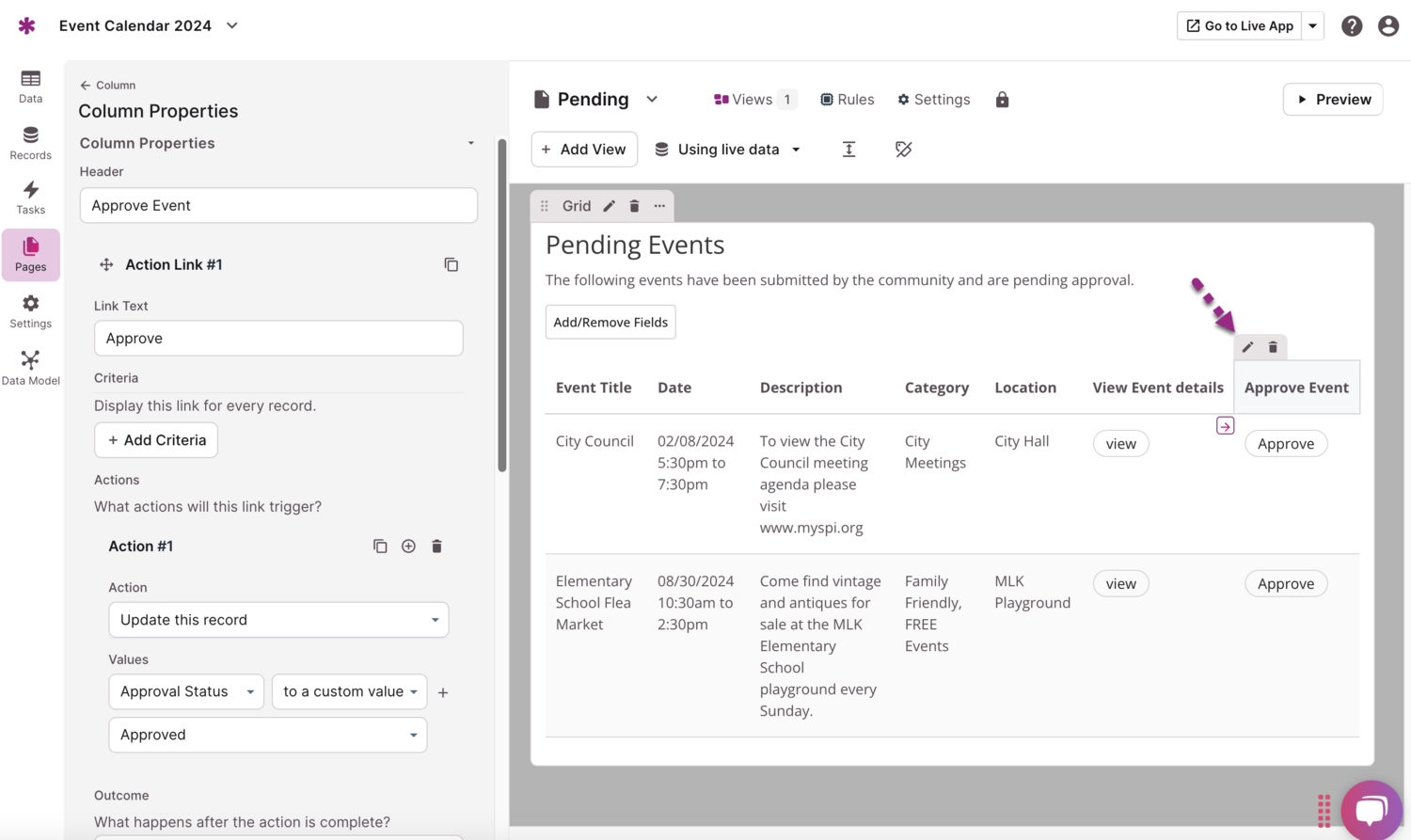Open the help question mark icon
The height and width of the screenshot is (840, 1411).
tap(1352, 26)
